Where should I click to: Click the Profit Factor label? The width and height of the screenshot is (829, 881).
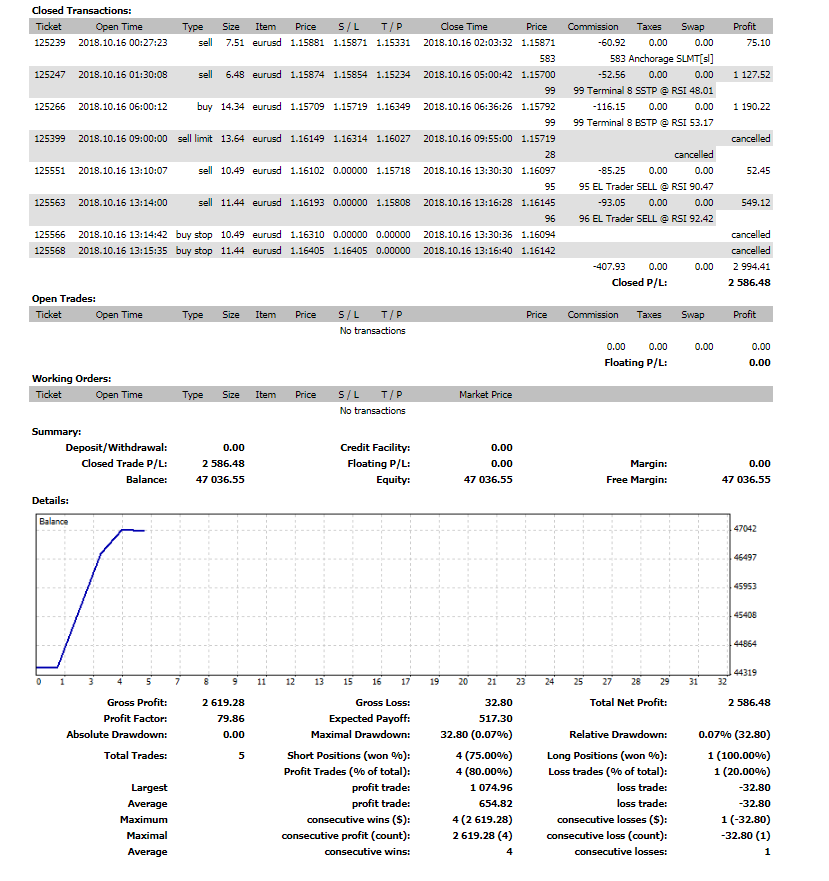tap(135, 718)
